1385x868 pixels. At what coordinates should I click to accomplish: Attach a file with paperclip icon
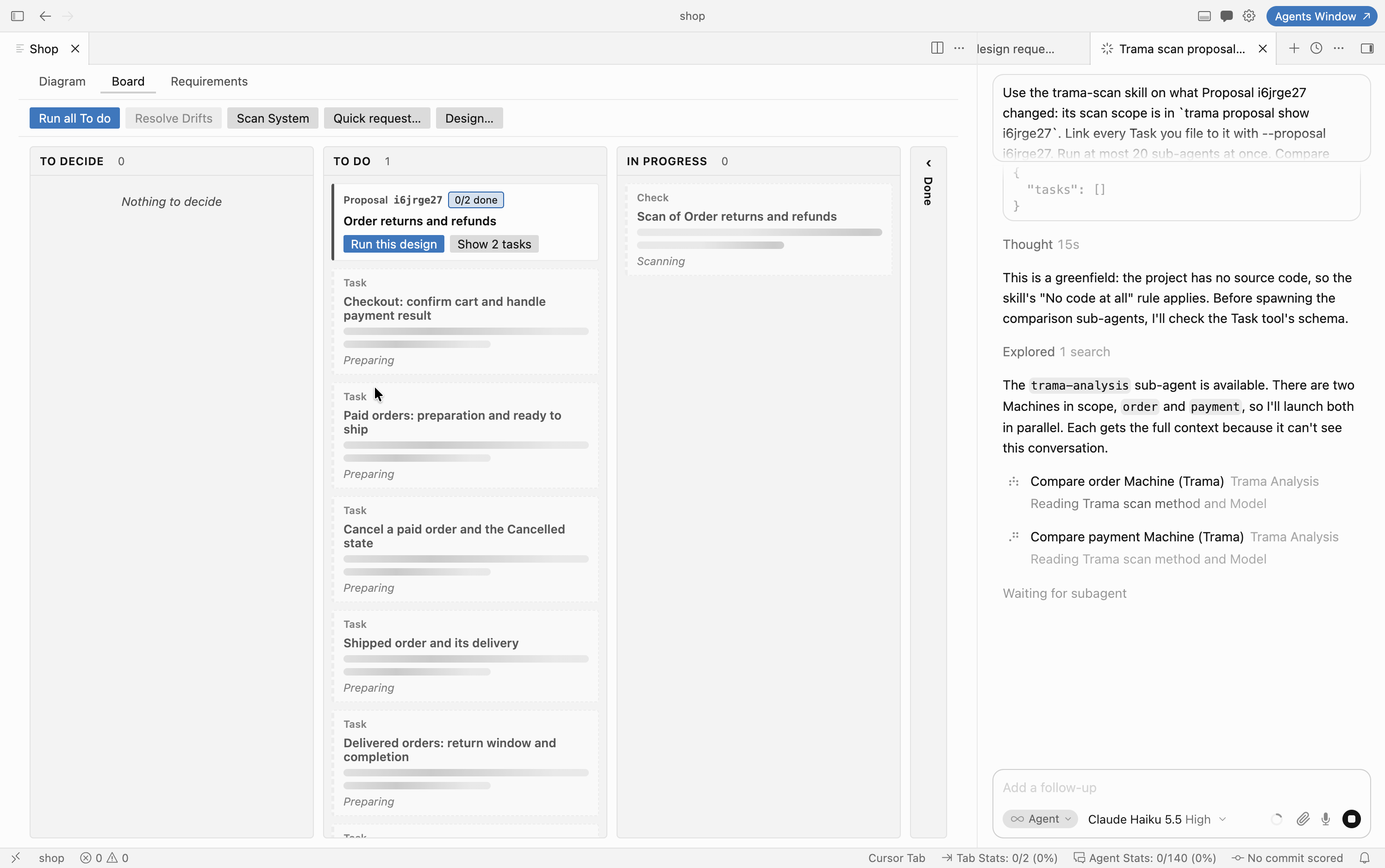pos(1303,819)
